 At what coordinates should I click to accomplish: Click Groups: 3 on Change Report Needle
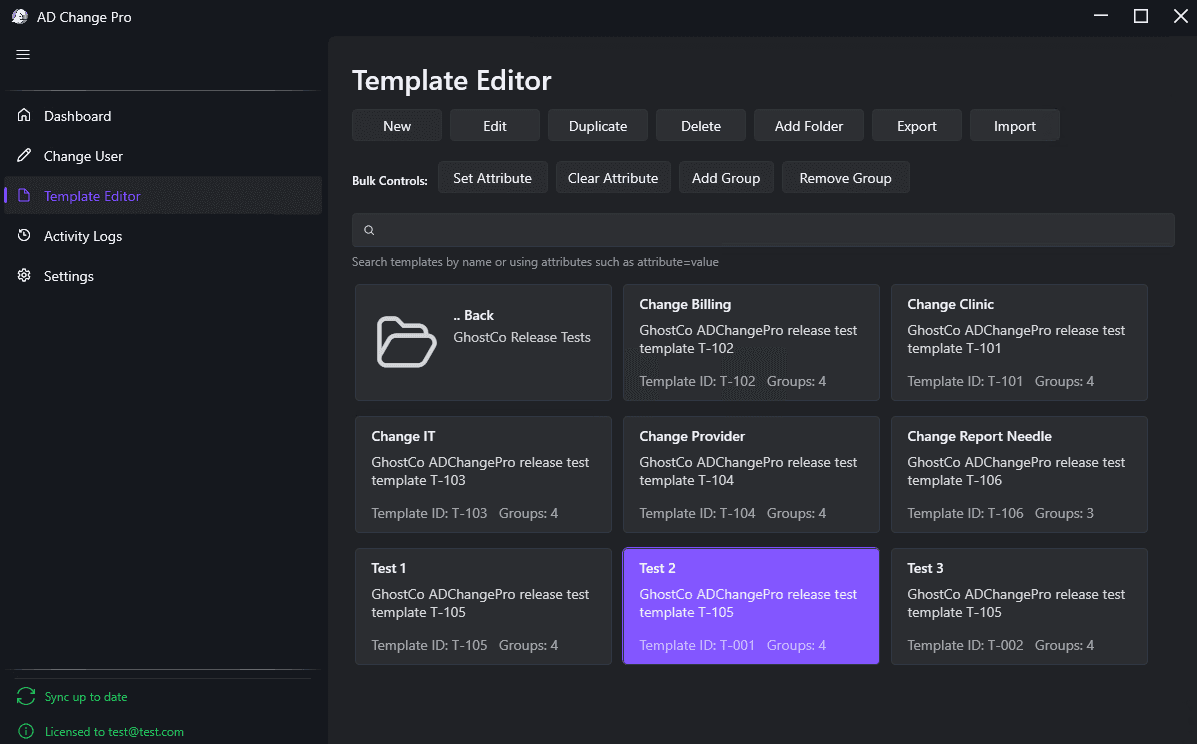point(1064,513)
